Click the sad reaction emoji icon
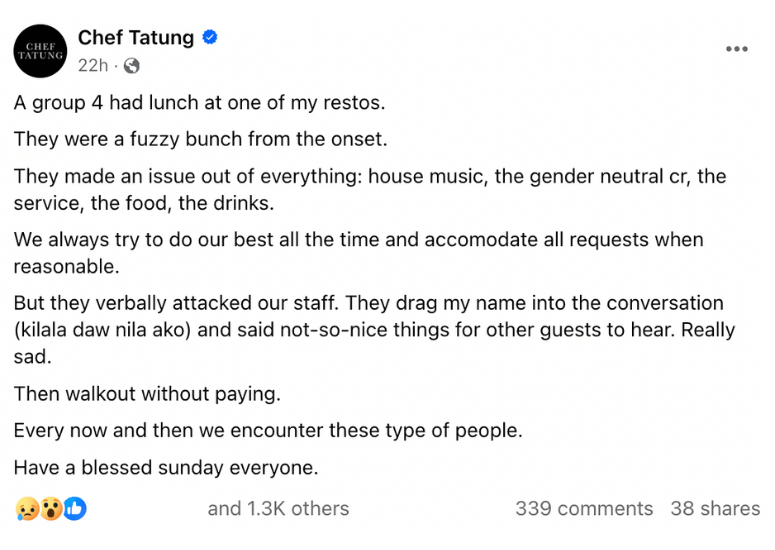 [27, 508]
